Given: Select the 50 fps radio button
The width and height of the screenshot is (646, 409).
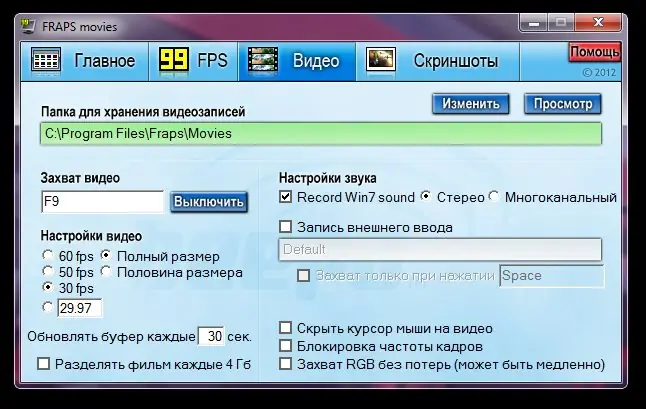Looking at the screenshot, I should point(48,271).
